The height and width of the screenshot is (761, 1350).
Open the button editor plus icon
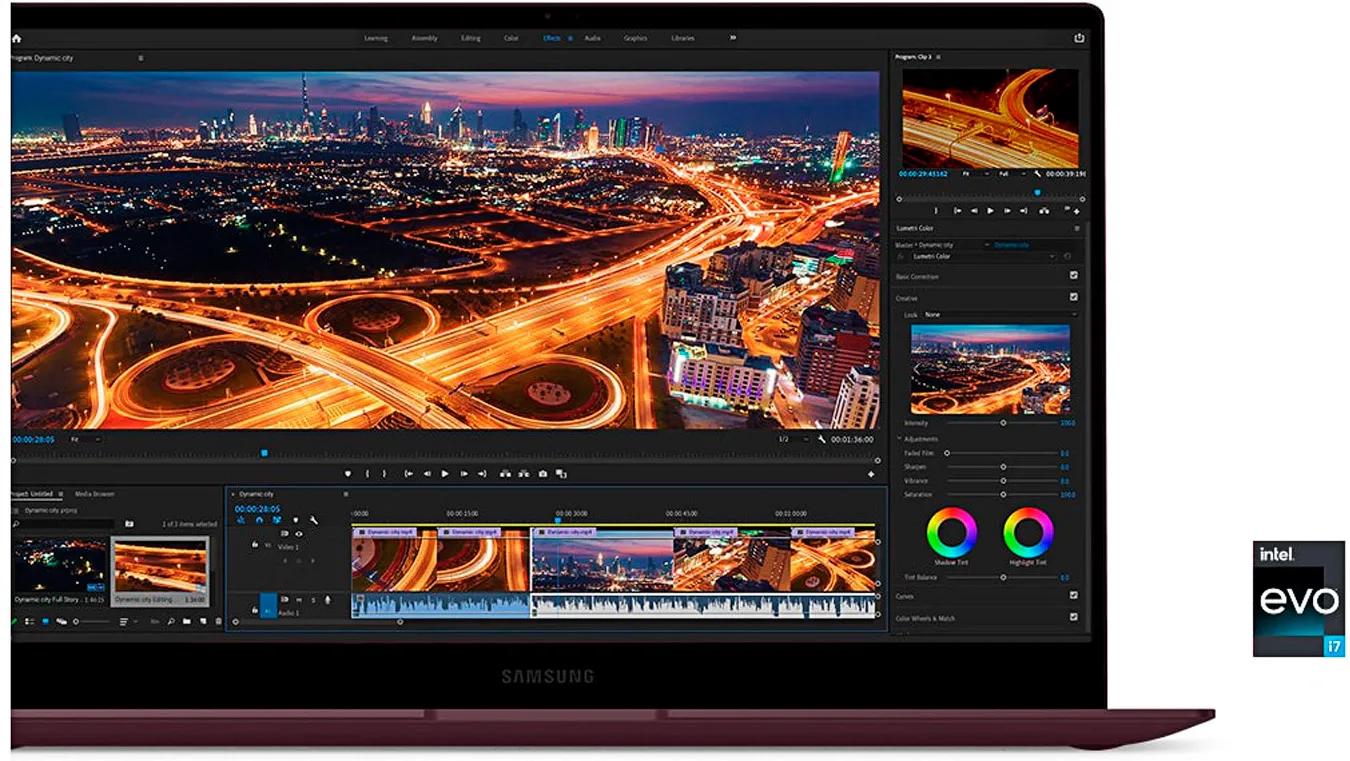871,474
